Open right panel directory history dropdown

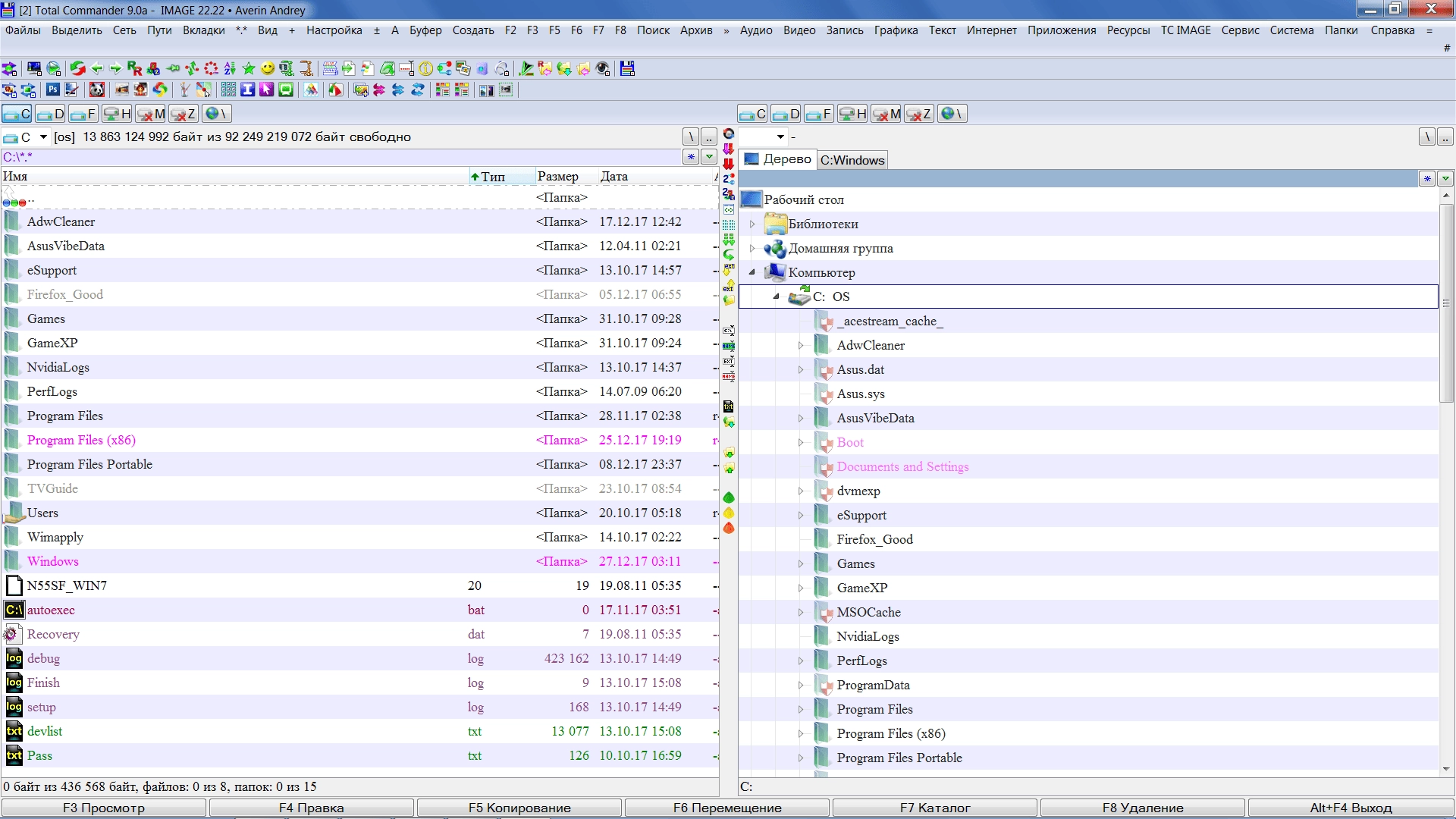click(x=1445, y=179)
